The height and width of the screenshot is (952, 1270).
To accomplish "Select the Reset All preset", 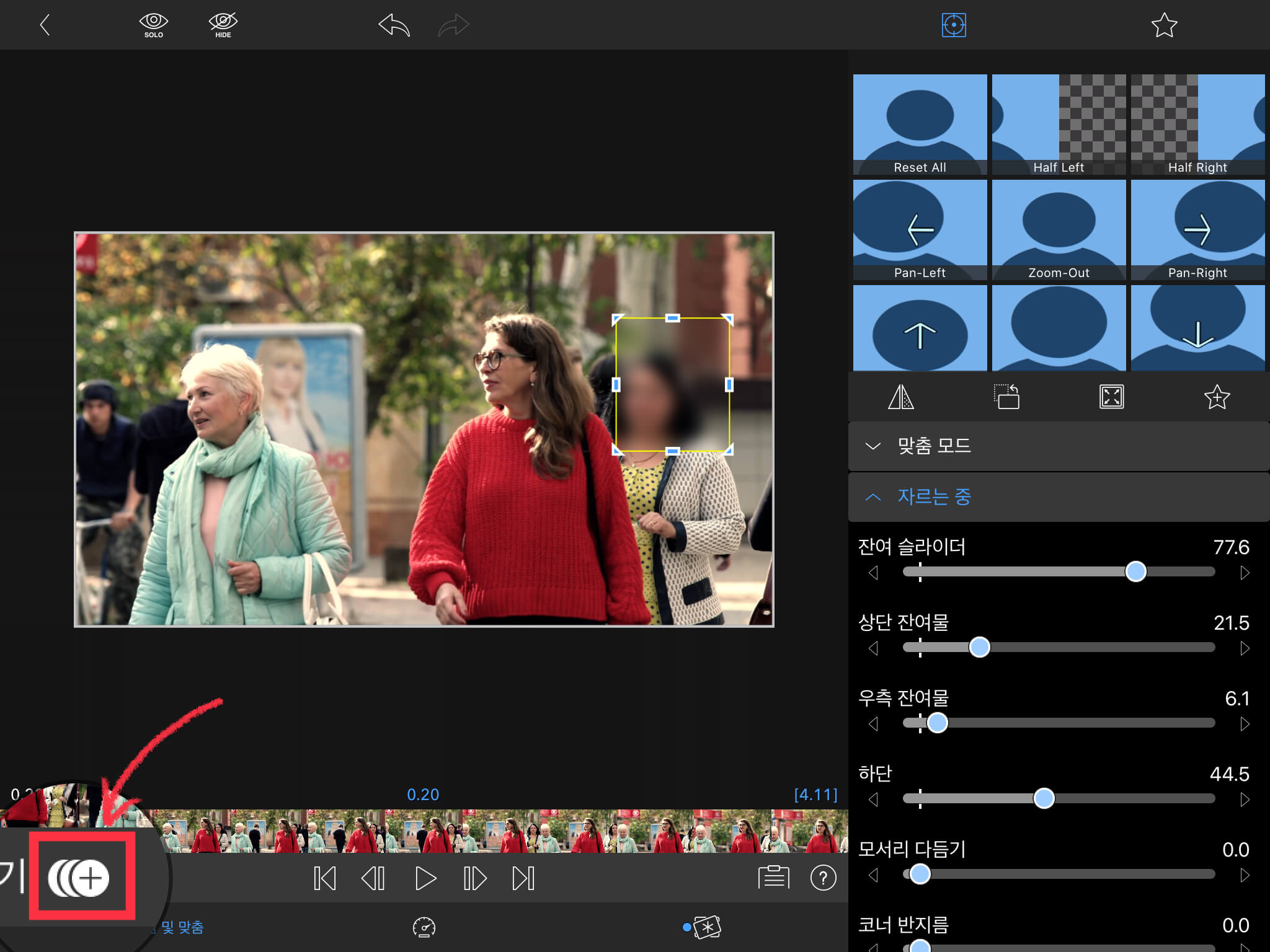I will click(x=920, y=124).
